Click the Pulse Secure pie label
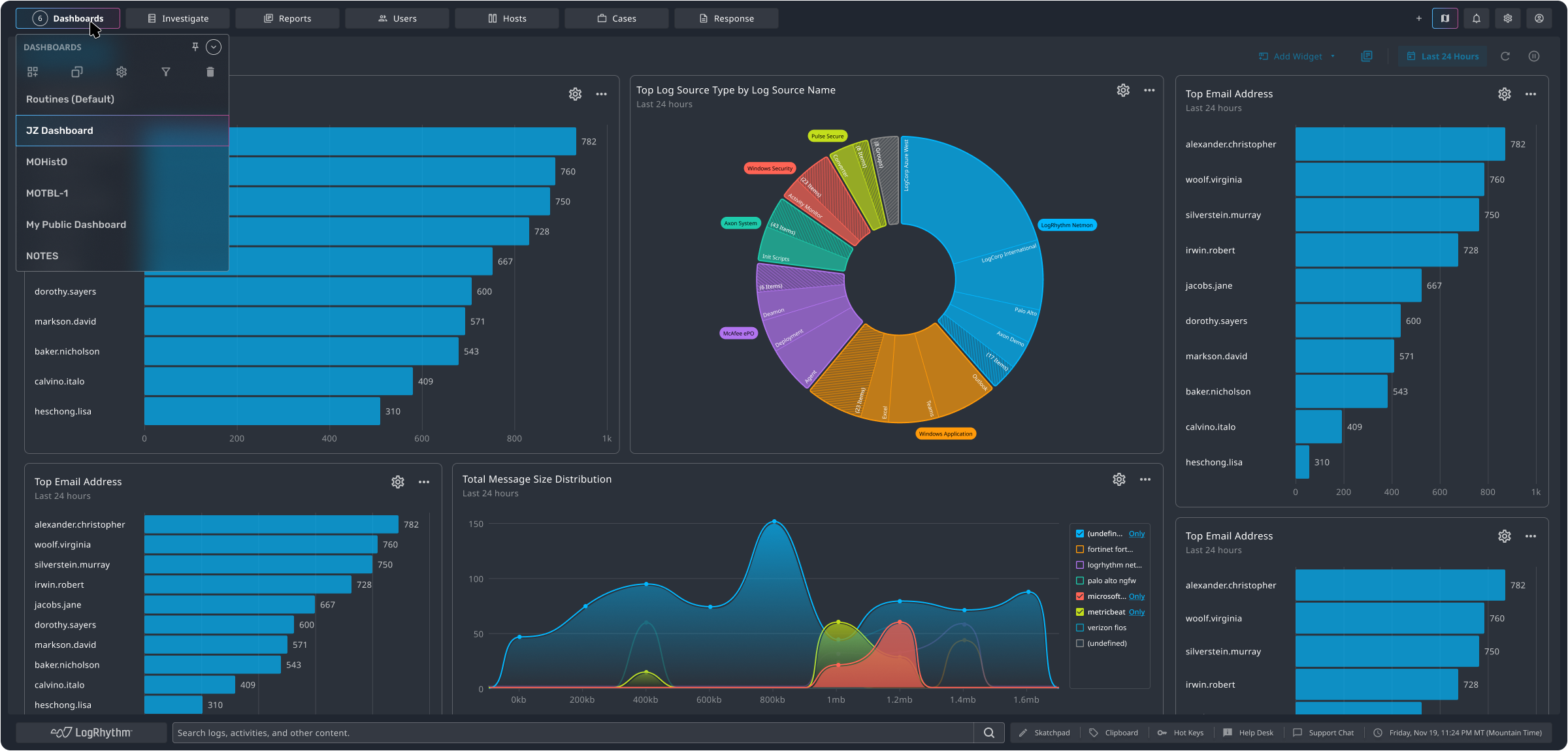The width and height of the screenshot is (1568, 751). coord(827,136)
